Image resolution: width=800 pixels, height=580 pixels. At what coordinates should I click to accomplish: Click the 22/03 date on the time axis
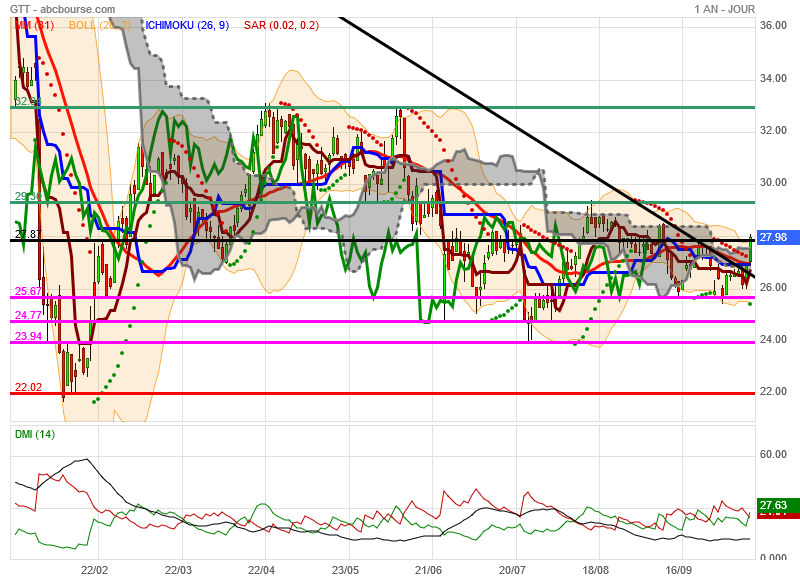pos(178,570)
